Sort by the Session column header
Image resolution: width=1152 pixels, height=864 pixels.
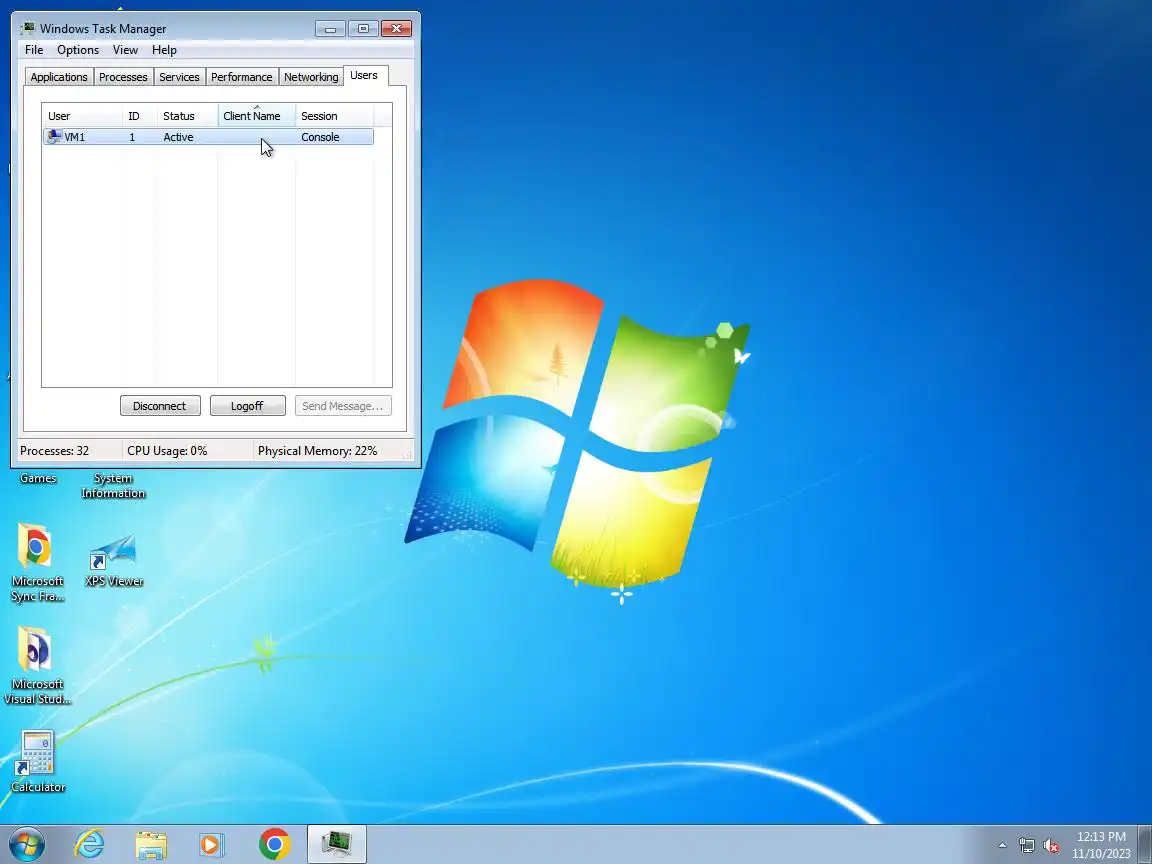pos(334,116)
